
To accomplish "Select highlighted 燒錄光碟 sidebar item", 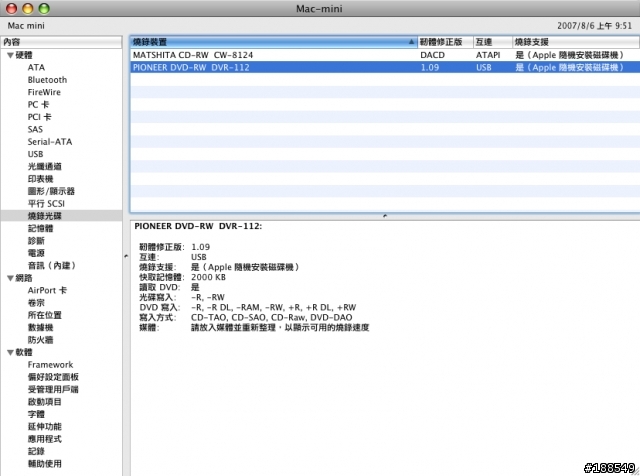I will [x=61, y=216].
